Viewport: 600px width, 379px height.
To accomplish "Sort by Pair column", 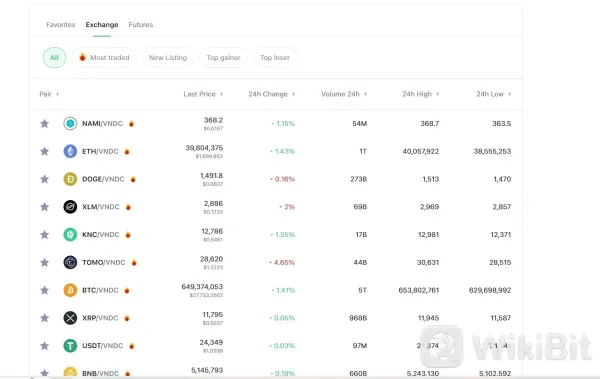I will click(49, 94).
